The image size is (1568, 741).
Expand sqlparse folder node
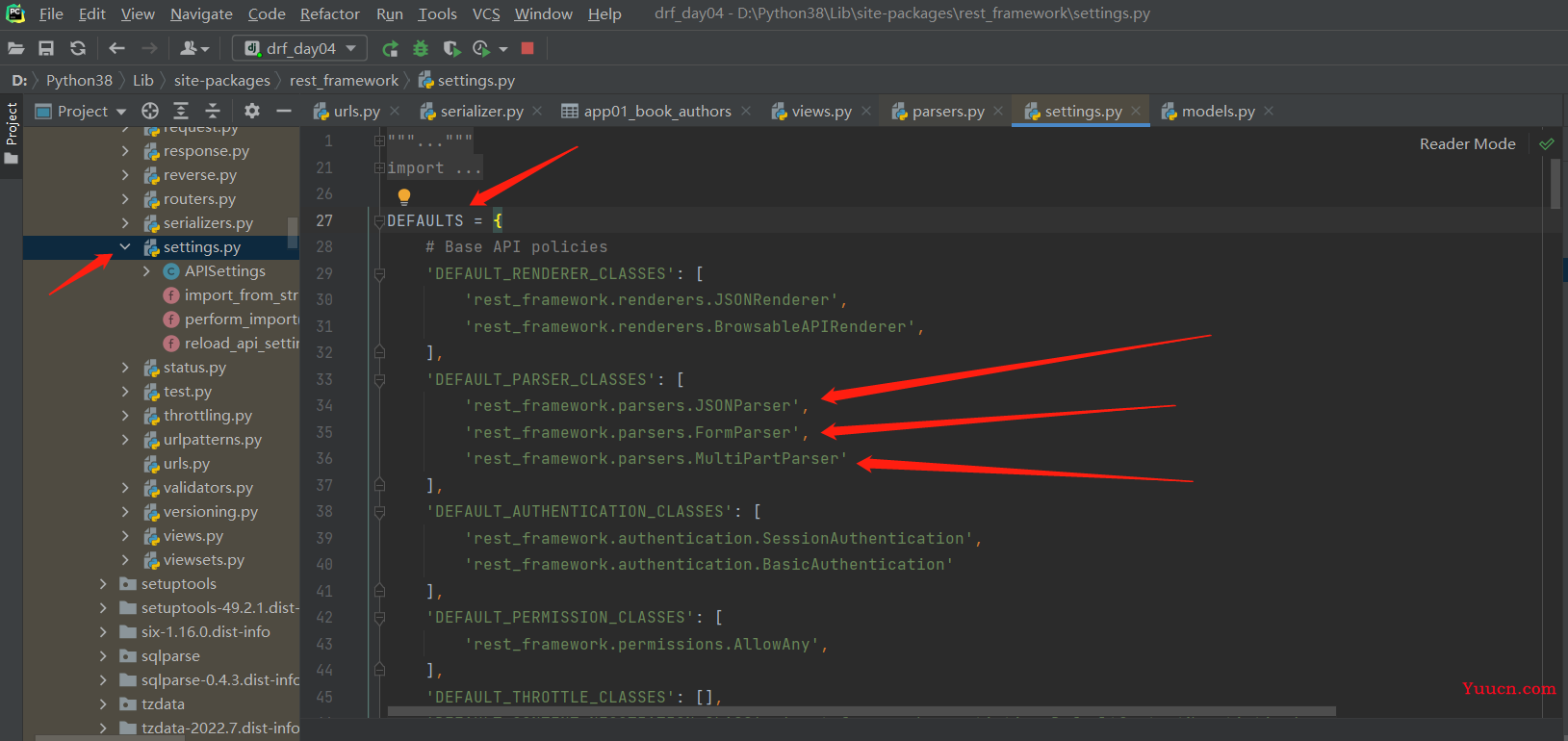(103, 656)
